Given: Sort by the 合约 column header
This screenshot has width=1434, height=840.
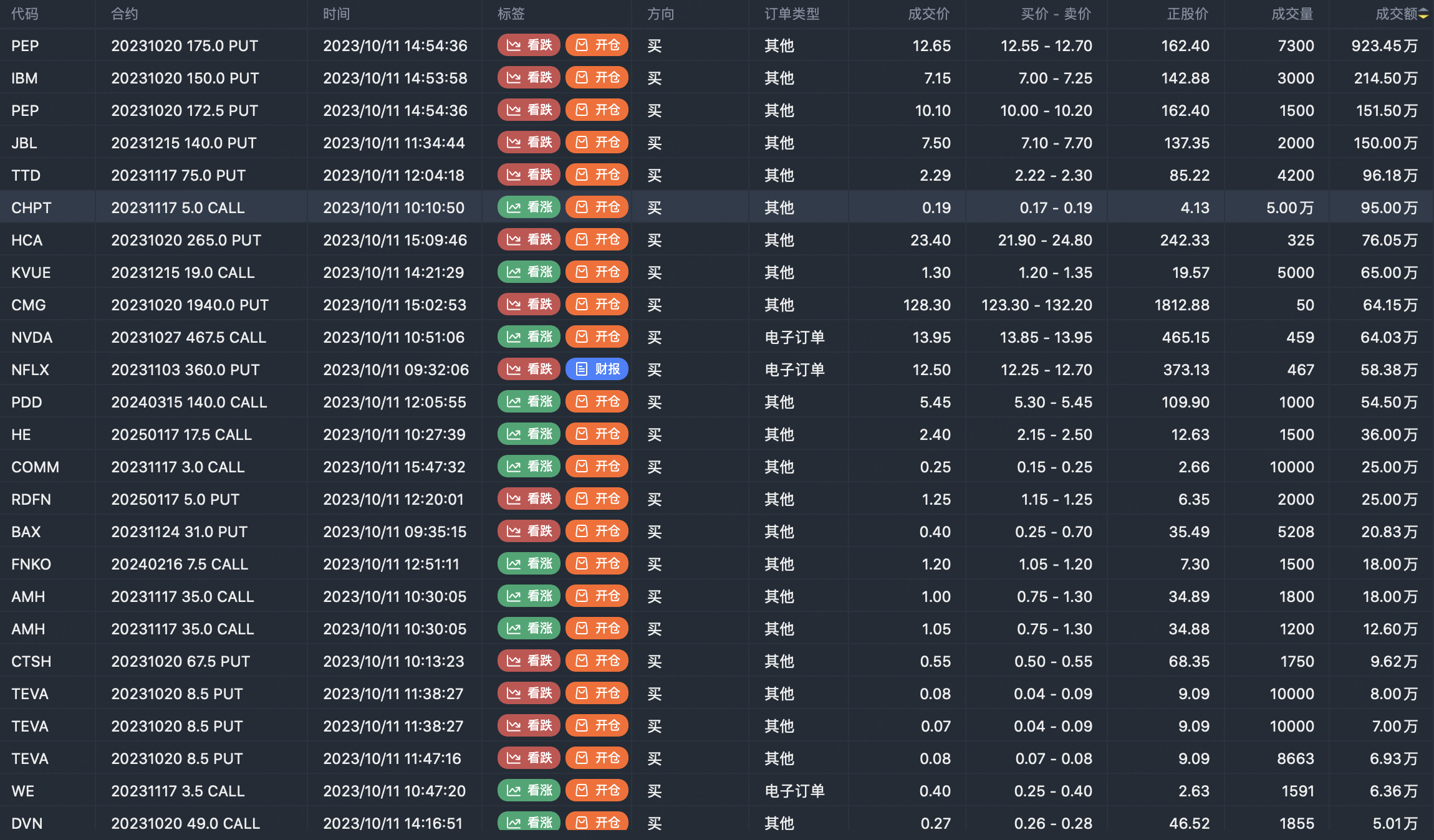Looking at the screenshot, I should [125, 14].
